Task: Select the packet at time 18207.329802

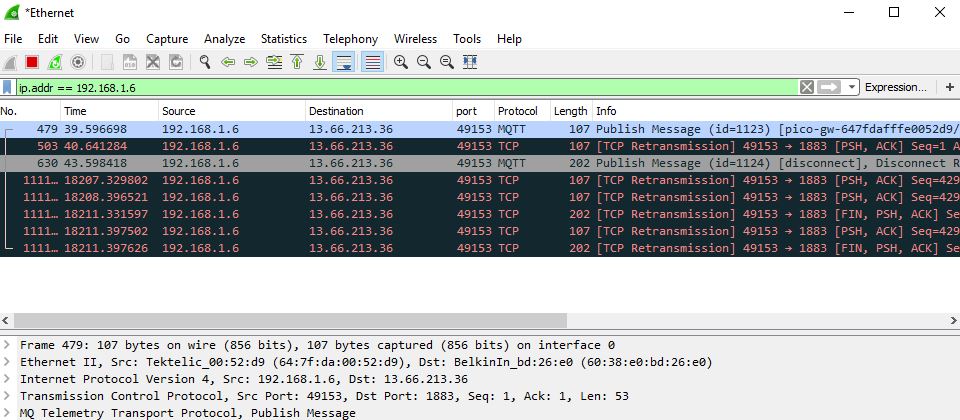Action: [480, 181]
